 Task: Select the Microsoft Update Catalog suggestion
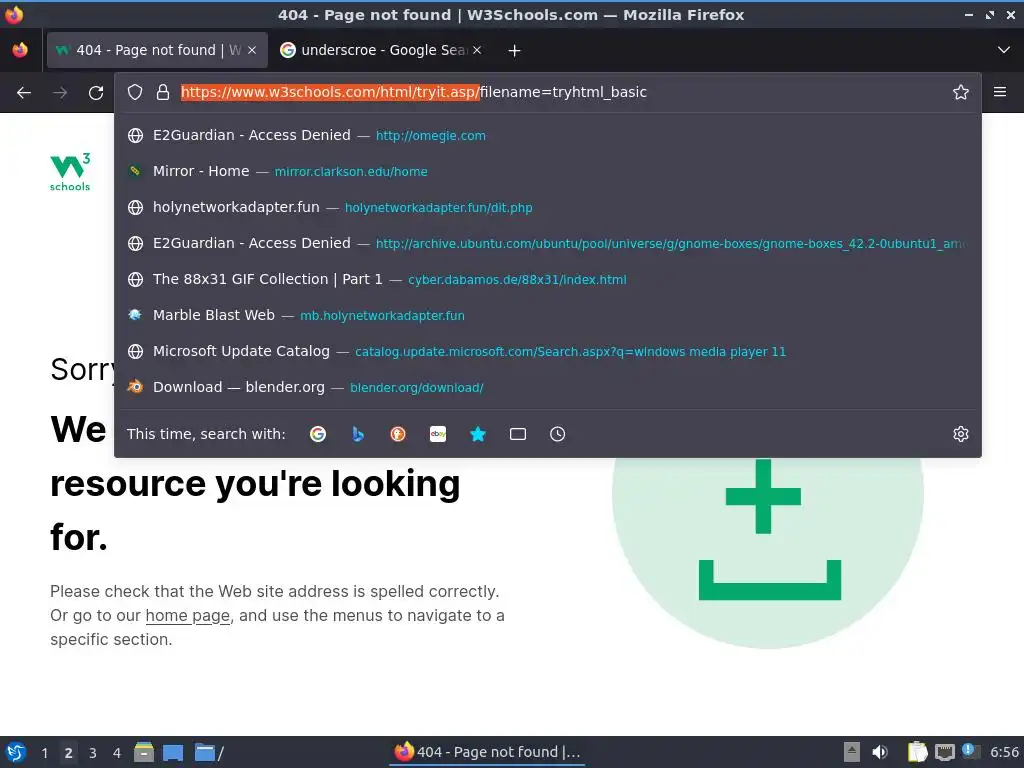[547, 351]
